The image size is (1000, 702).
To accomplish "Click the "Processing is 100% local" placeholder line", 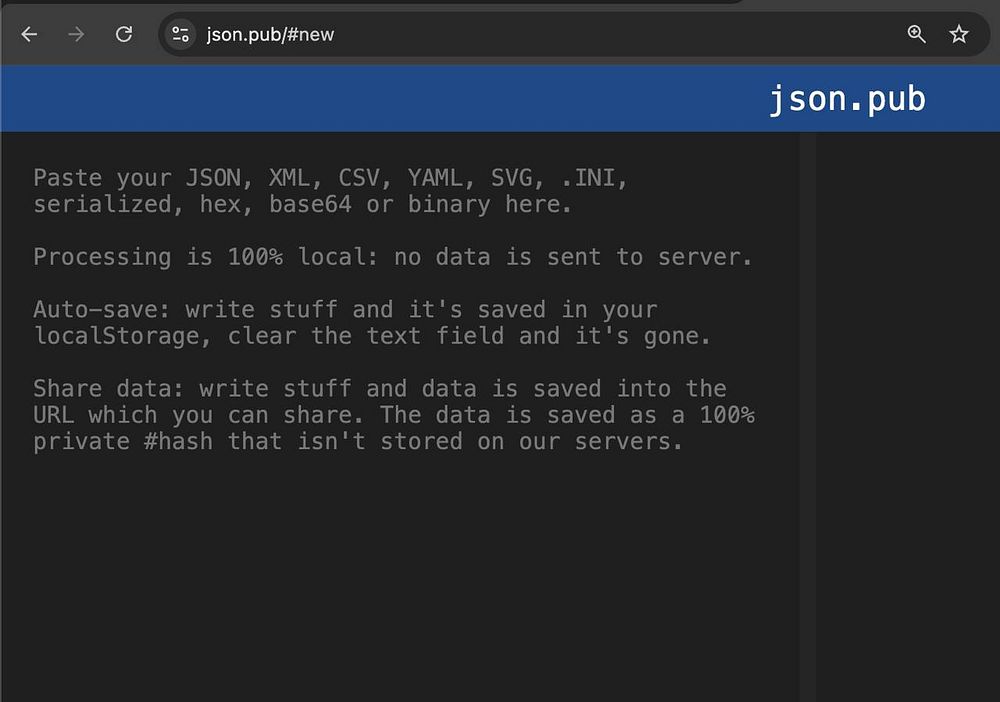I will tap(393, 257).
